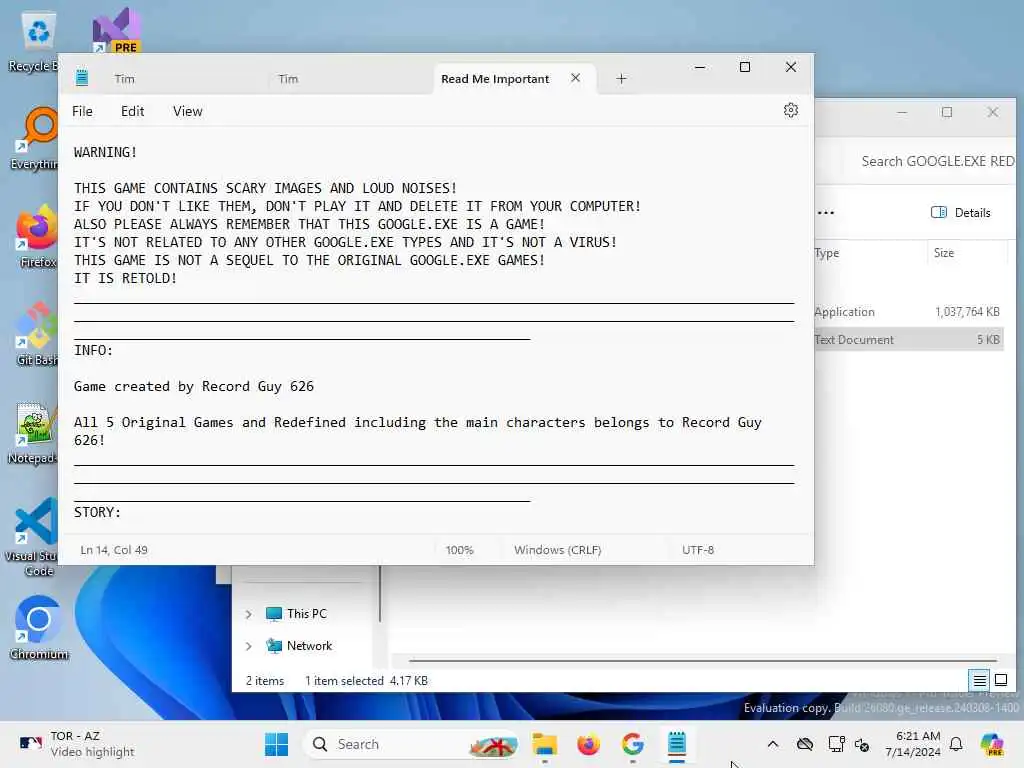This screenshot has width=1024, height=768.
Task: Add a new Notepad tab
Action: pos(621,79)
